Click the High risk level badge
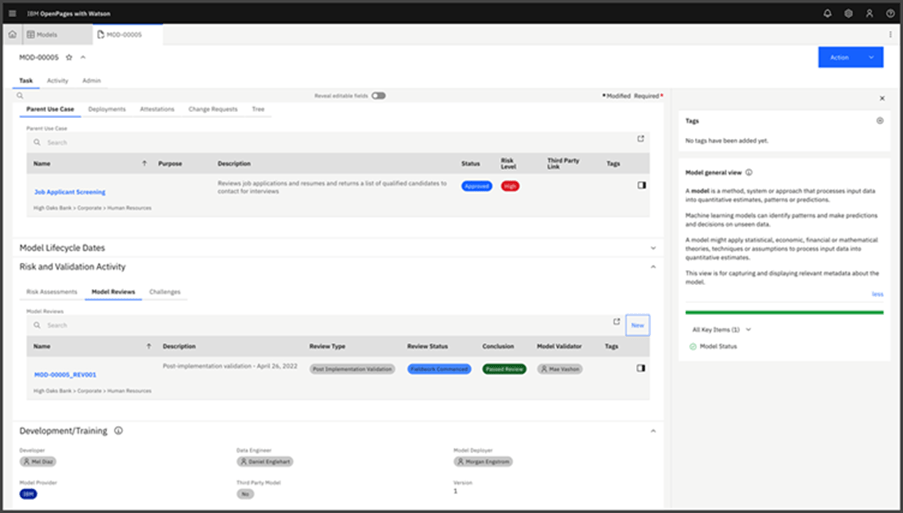903x513 pixels. point(510,186)
